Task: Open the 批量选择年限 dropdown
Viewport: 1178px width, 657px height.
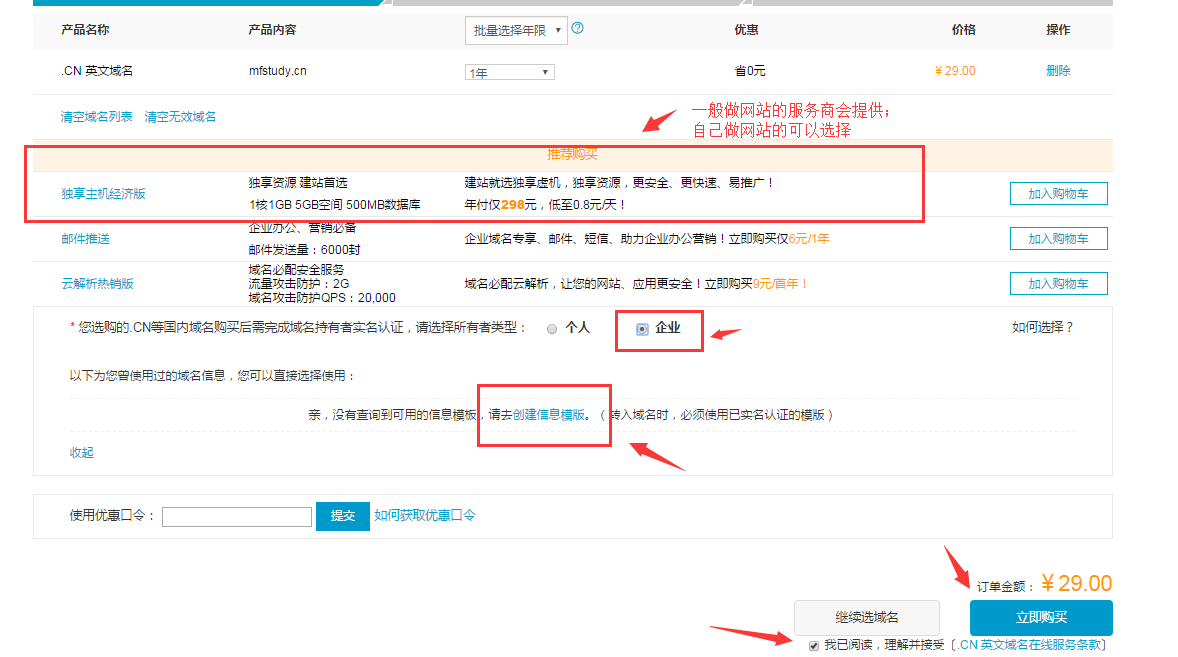Action: (x=516, y=30)
